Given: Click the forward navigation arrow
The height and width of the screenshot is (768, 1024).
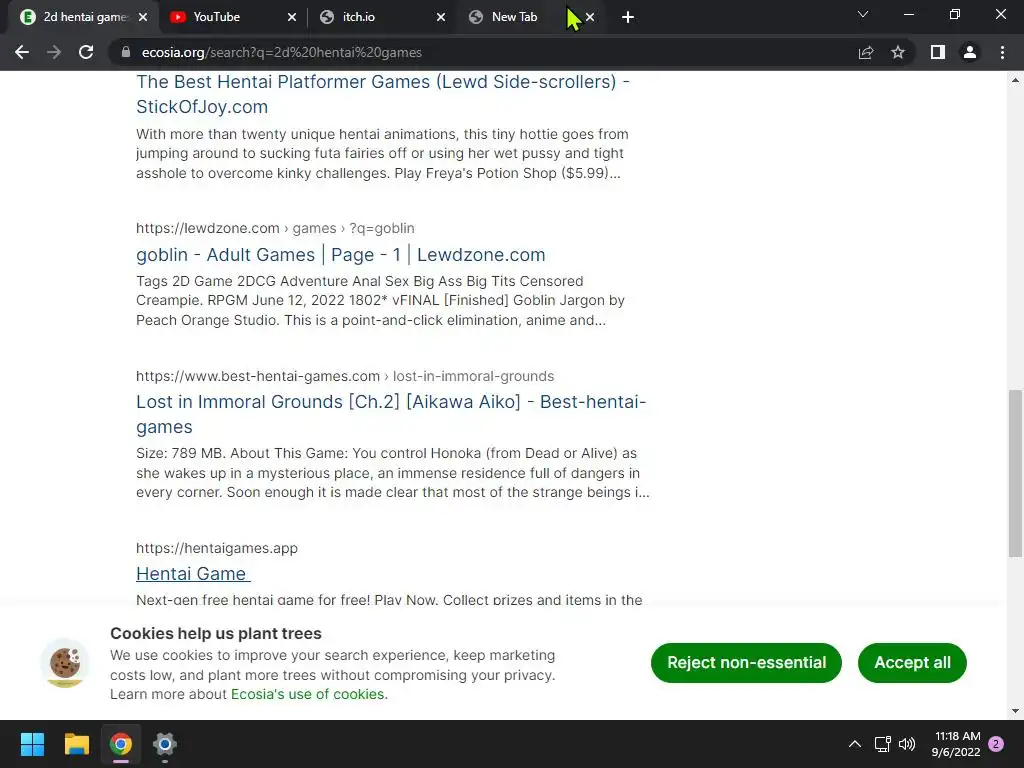Looking at the screenshot, I should click(54, 52).
